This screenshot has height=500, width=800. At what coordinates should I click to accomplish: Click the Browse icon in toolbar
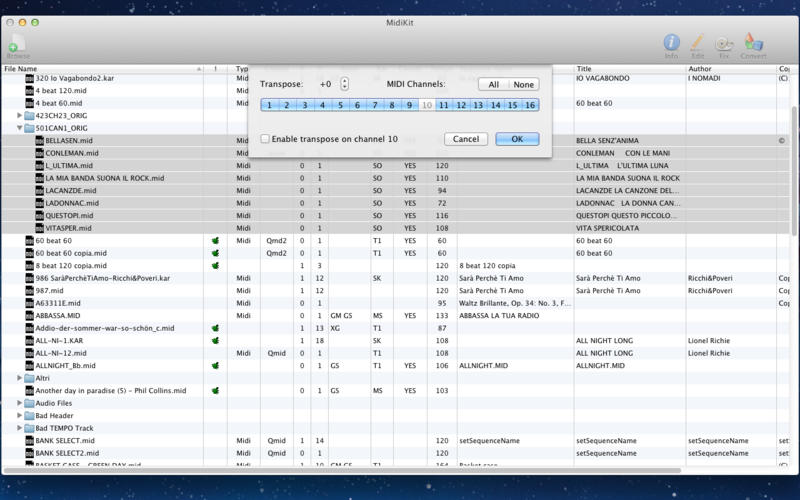pyautogui.click(x=17, y=45)
